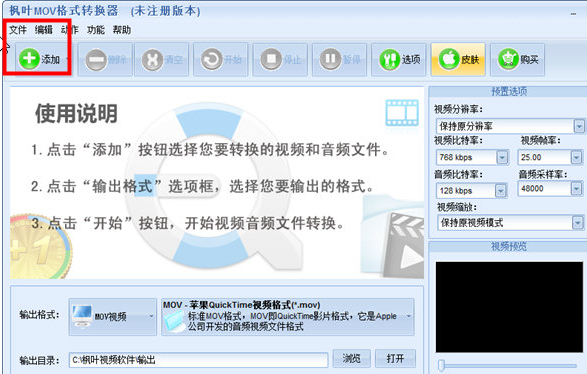Click the MOV视频 monitor icon
Screen dimensions: 587x374
click(82, 316)
